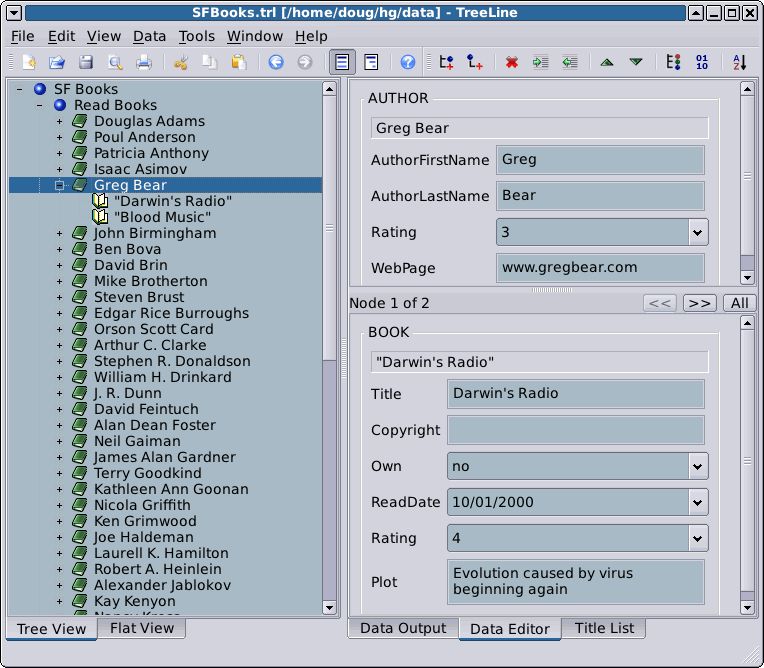Click the New File toolbar icon

[x=29, y=62]
